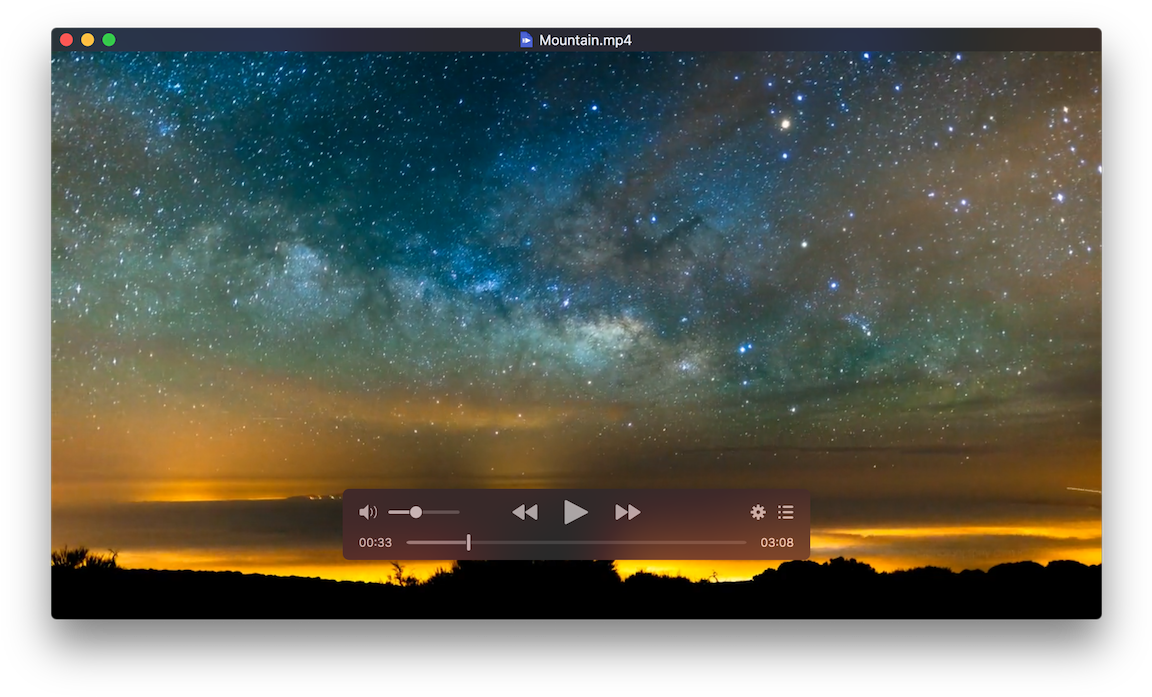Viewport: 1152px width, 697px height.
Task: Click the volume slider knob
Action: (x=416, y=512)
